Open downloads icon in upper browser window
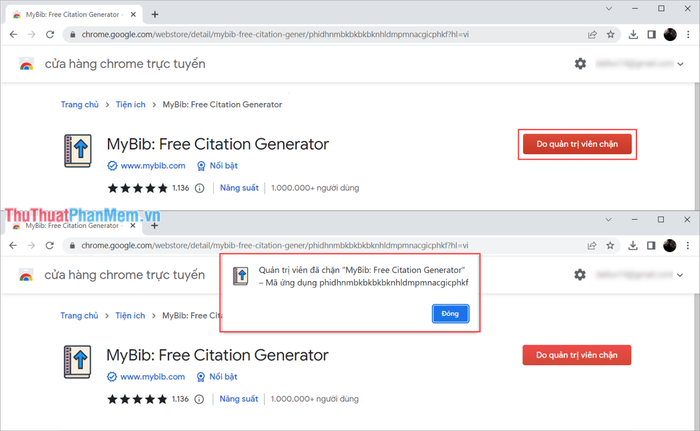 coord(633,34)
